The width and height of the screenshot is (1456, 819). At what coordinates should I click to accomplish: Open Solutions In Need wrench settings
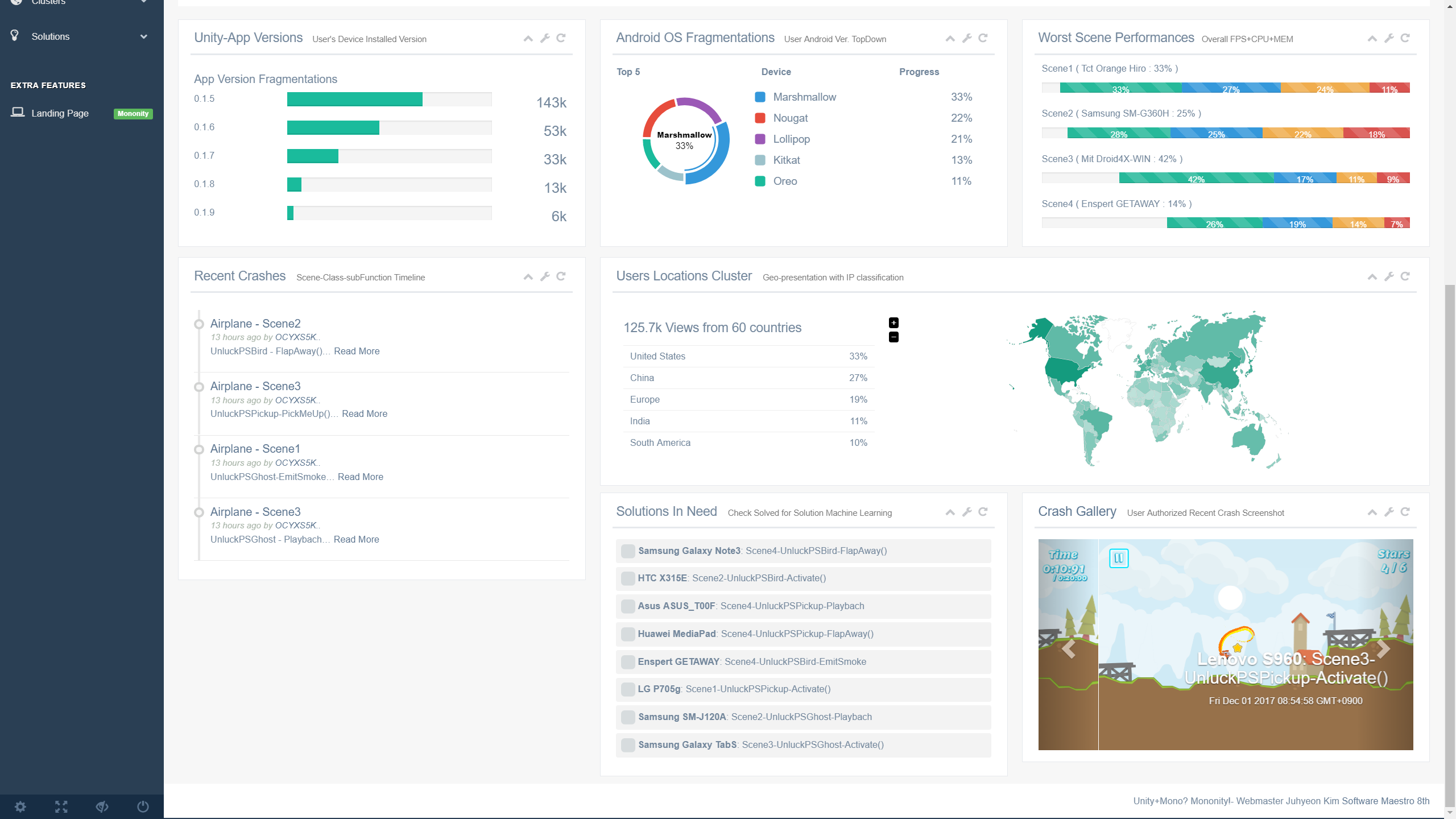967,512
